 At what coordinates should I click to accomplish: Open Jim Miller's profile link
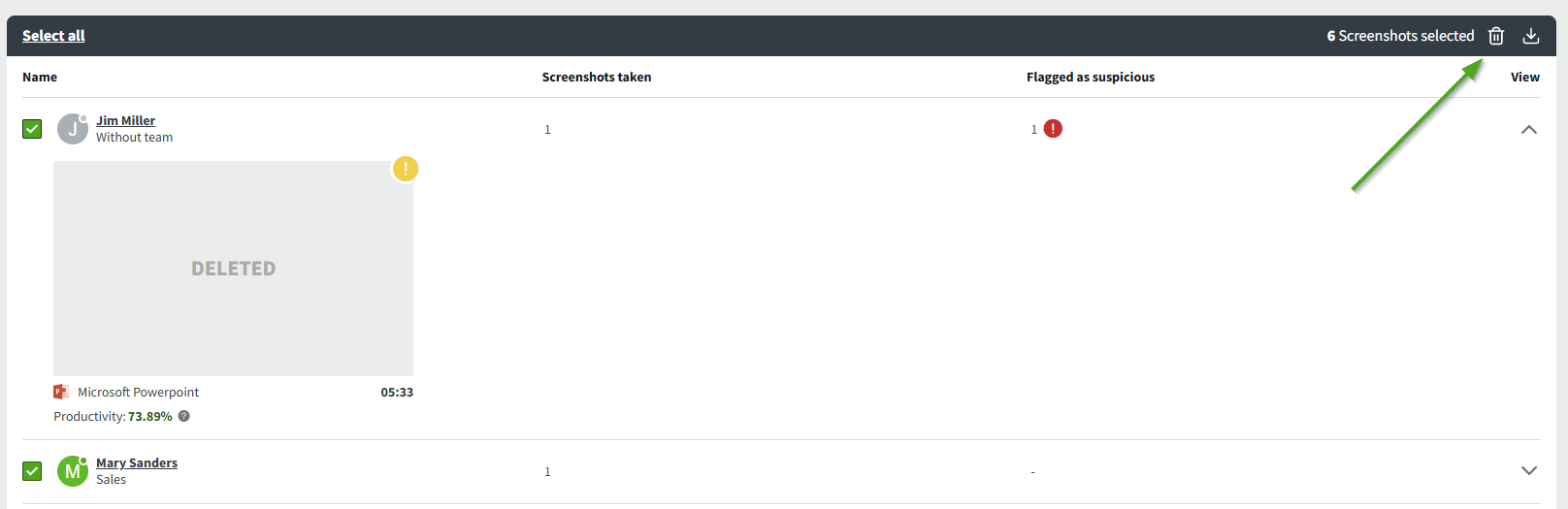pos(125,120)
